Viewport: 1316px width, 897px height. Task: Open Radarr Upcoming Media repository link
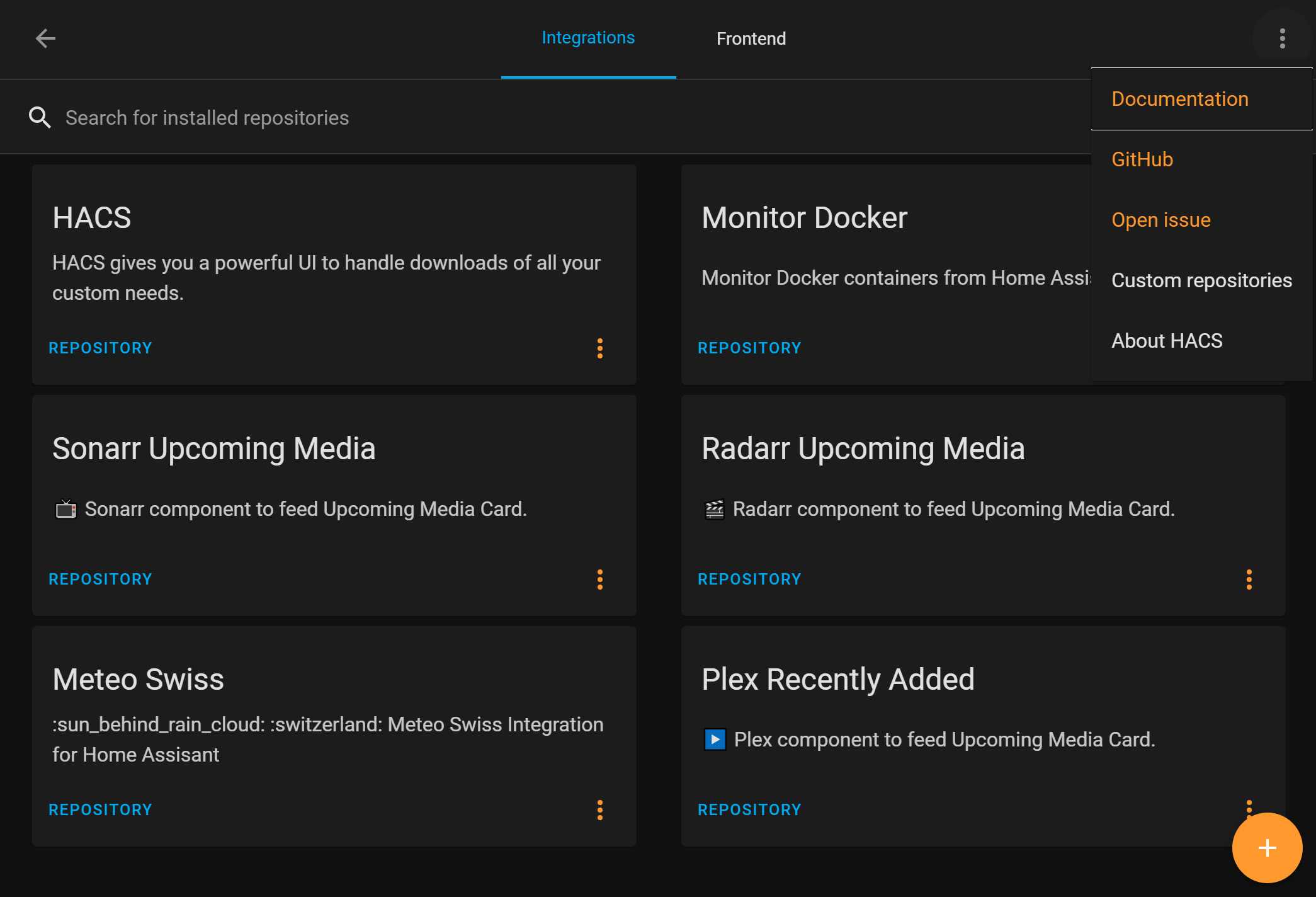[x=749, y=580]
